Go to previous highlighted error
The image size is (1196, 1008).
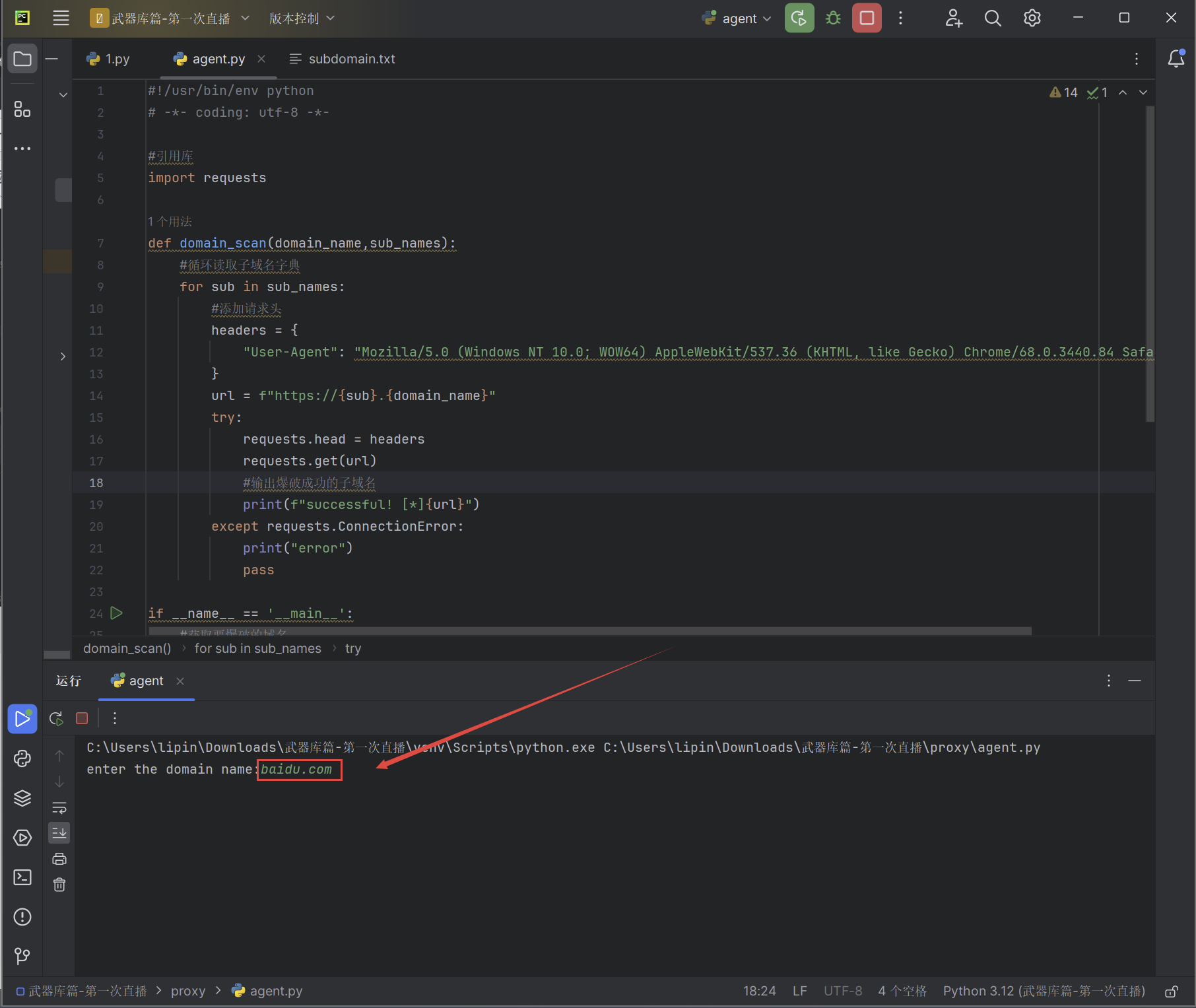pyautogui.click(x=1123, y=92)
